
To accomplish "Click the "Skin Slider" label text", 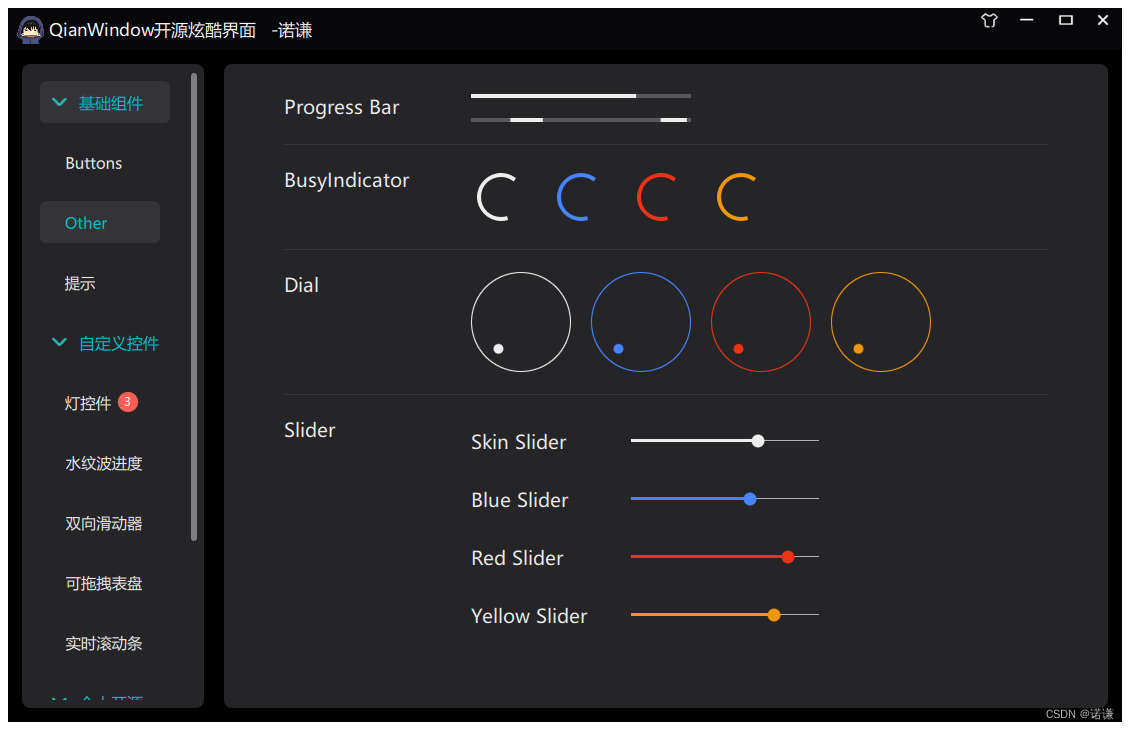I will [x=519, y=442].
